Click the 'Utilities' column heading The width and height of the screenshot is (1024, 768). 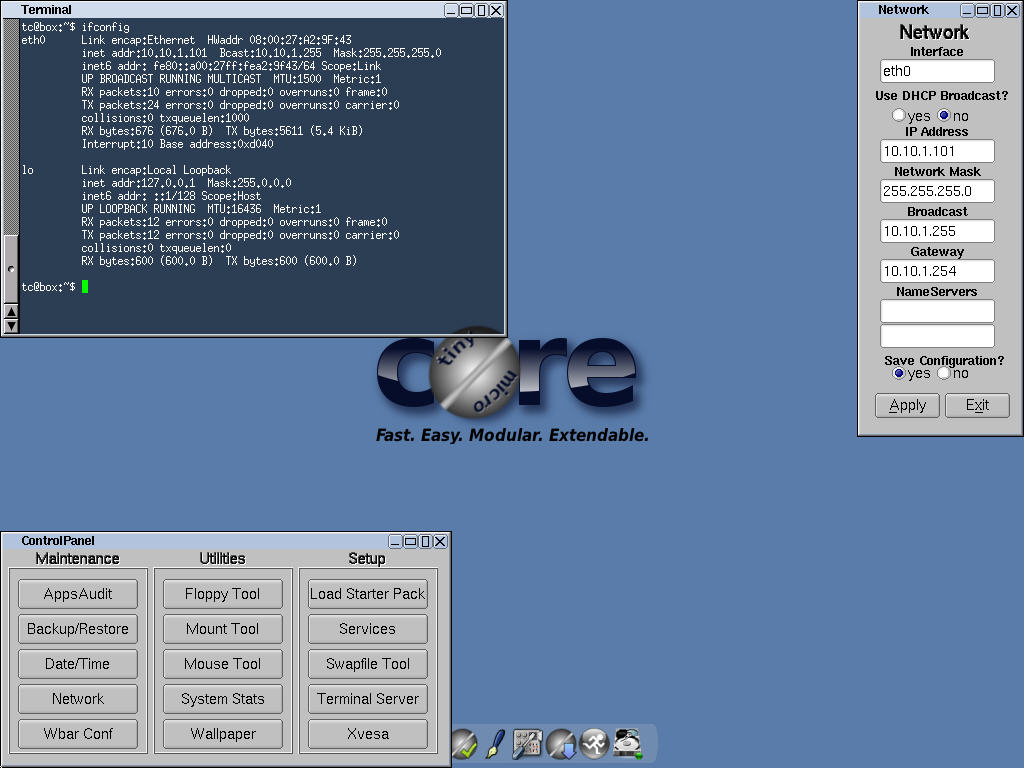223,559
